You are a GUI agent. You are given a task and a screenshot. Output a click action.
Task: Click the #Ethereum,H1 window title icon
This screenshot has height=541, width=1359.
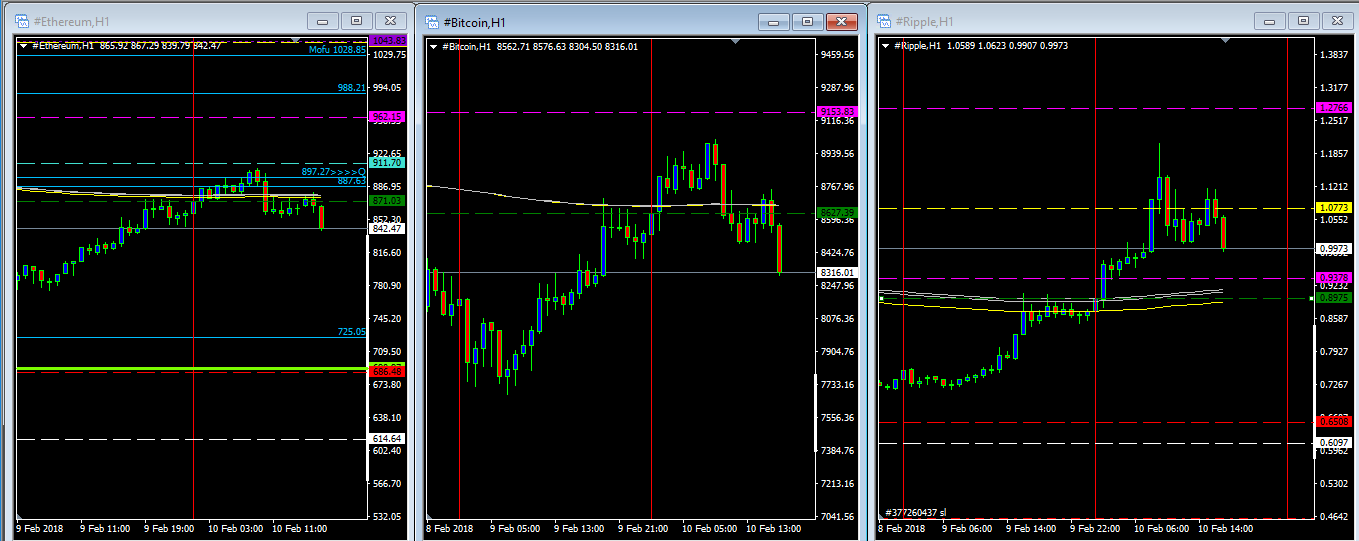click(x=22, y=20)
